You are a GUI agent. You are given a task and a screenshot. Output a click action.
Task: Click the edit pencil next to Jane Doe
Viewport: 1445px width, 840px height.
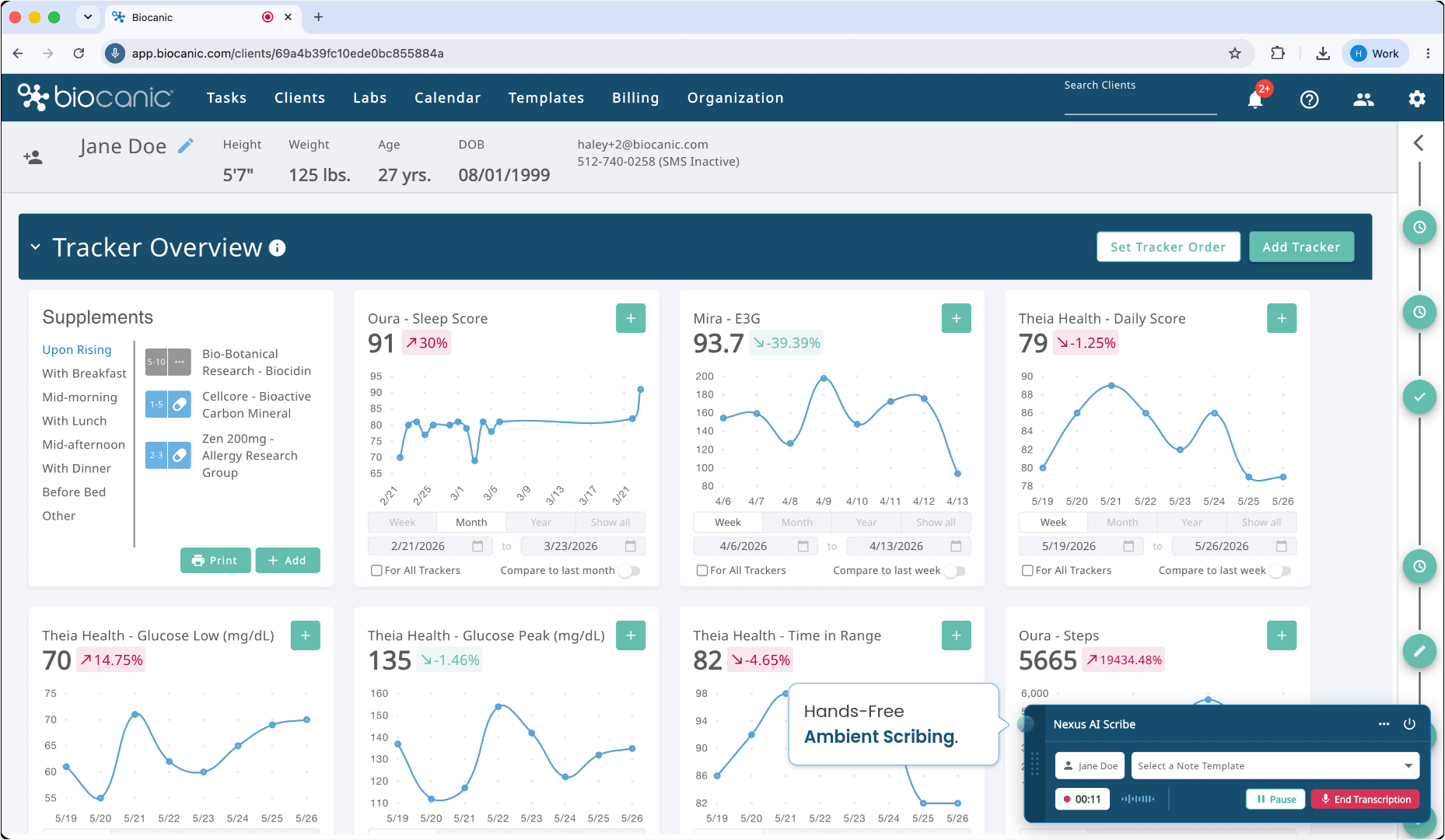point(185,145)
